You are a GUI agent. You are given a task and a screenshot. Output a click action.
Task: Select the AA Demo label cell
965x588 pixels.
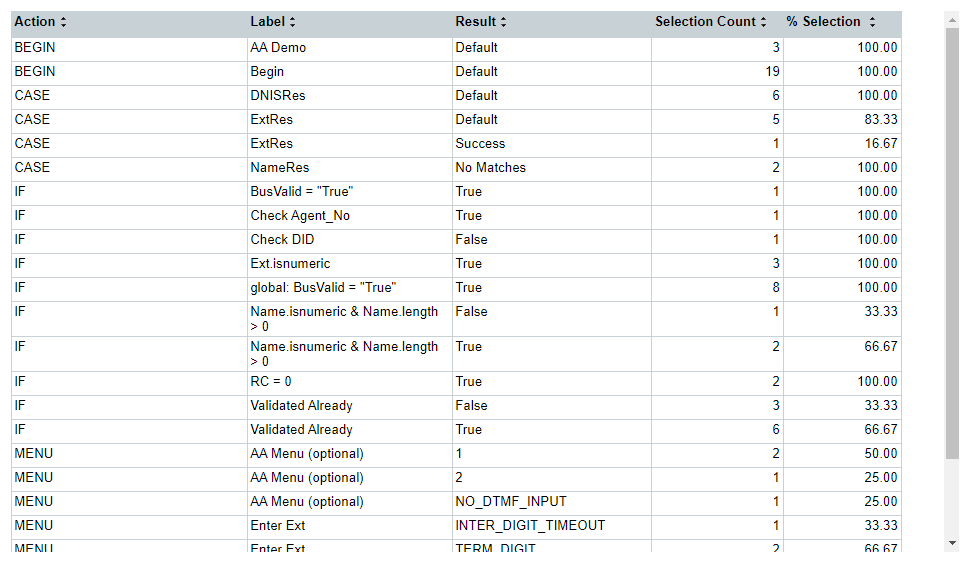350,48
